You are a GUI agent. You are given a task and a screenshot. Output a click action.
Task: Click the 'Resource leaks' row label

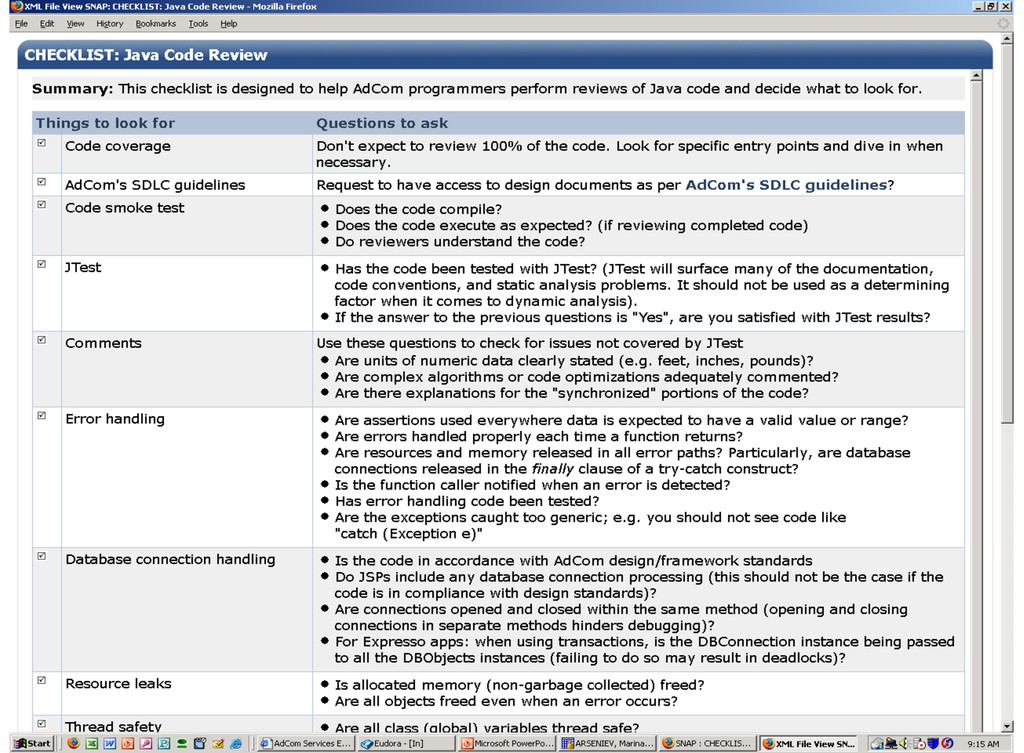click(x=118, y=683)
